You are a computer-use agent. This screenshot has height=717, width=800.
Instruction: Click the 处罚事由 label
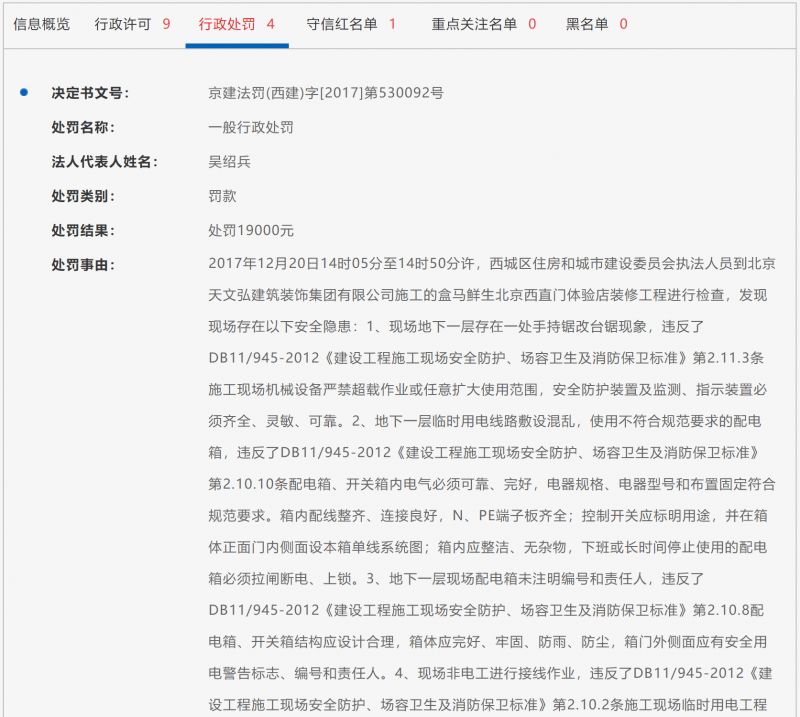pyautogui.click(x=83, y=265)
